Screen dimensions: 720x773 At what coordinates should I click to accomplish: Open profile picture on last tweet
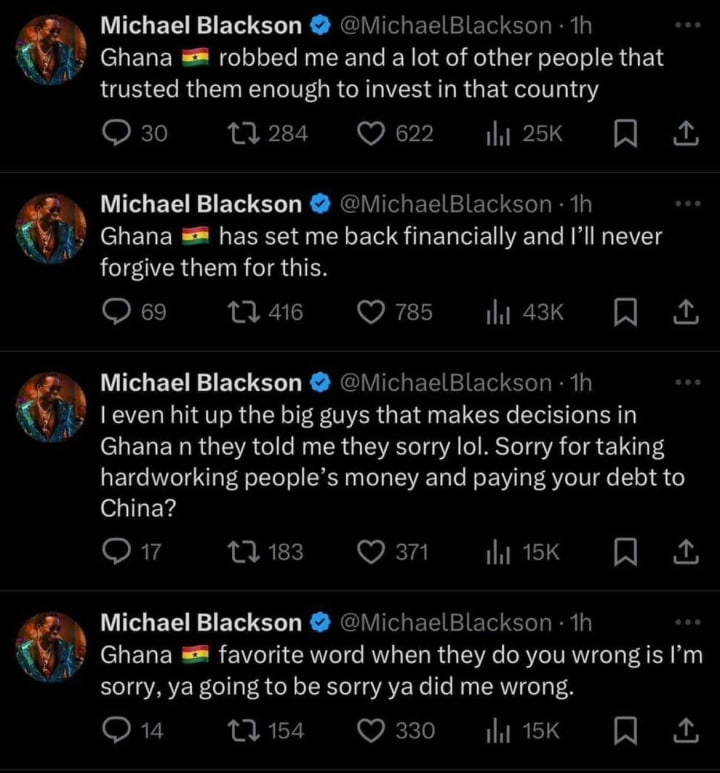[x=51, y=647]
